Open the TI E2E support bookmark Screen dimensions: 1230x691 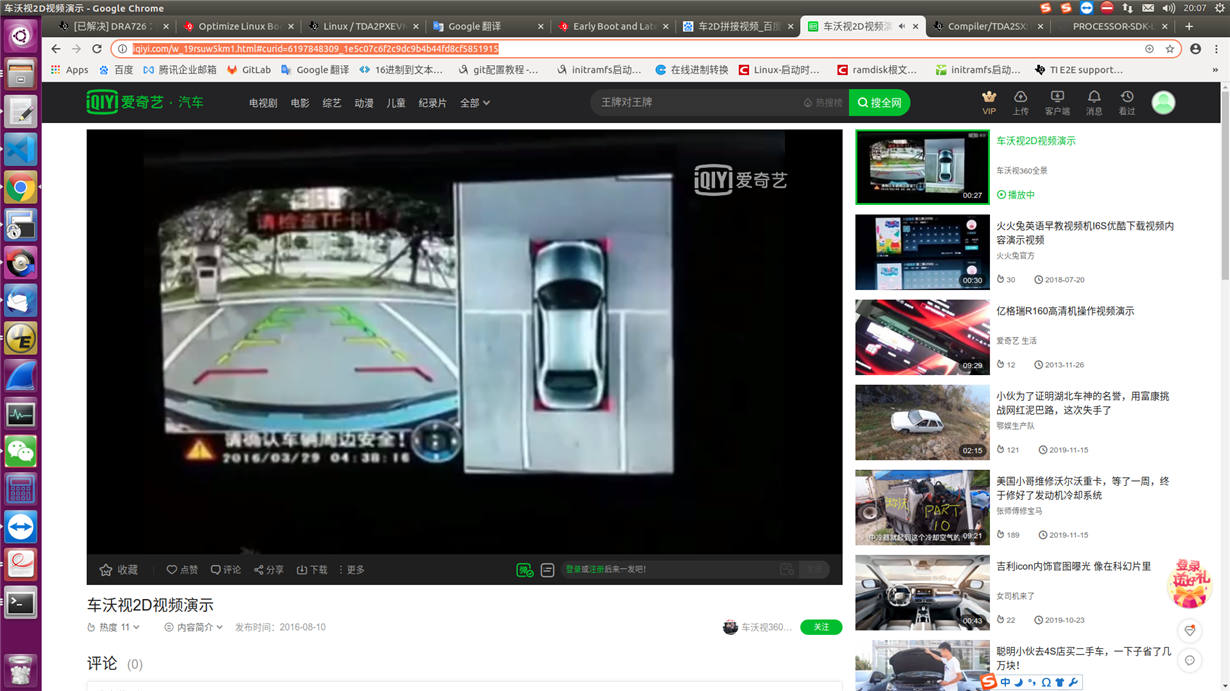pyautogui.click(x=1078, y=70)
